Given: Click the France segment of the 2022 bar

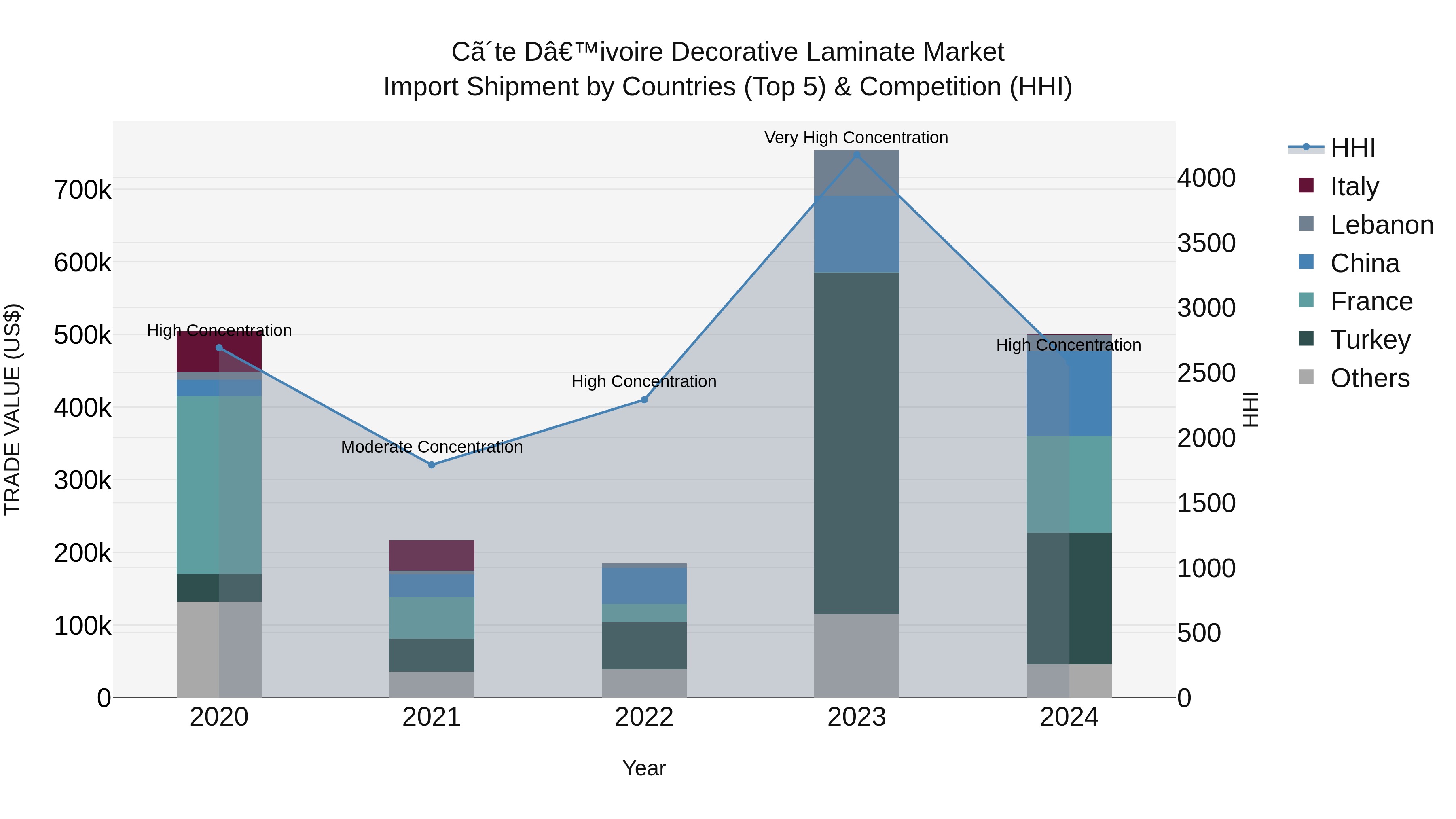Looking at the screenshot, I should pos(644,613).
